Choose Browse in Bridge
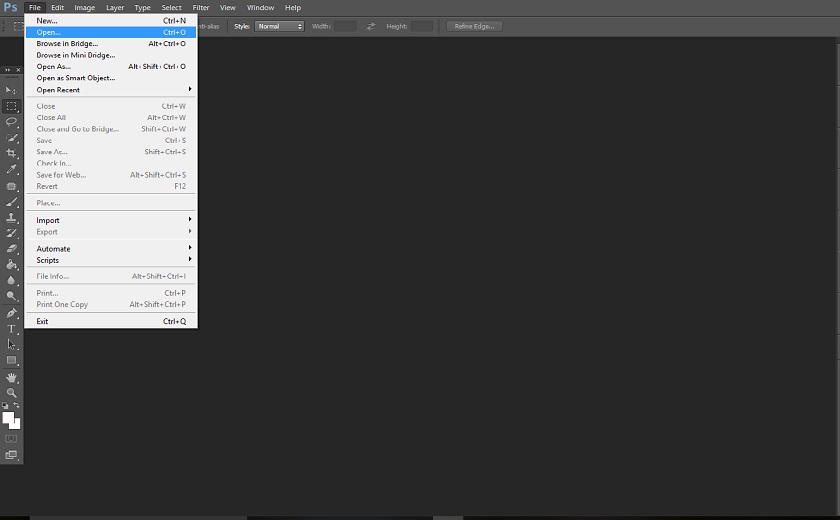The height and width of the screenshot is (520, 840). [110, 43]
